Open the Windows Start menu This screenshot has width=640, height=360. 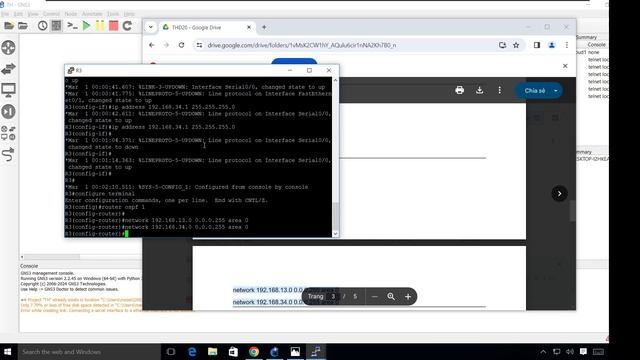[8, 351]
